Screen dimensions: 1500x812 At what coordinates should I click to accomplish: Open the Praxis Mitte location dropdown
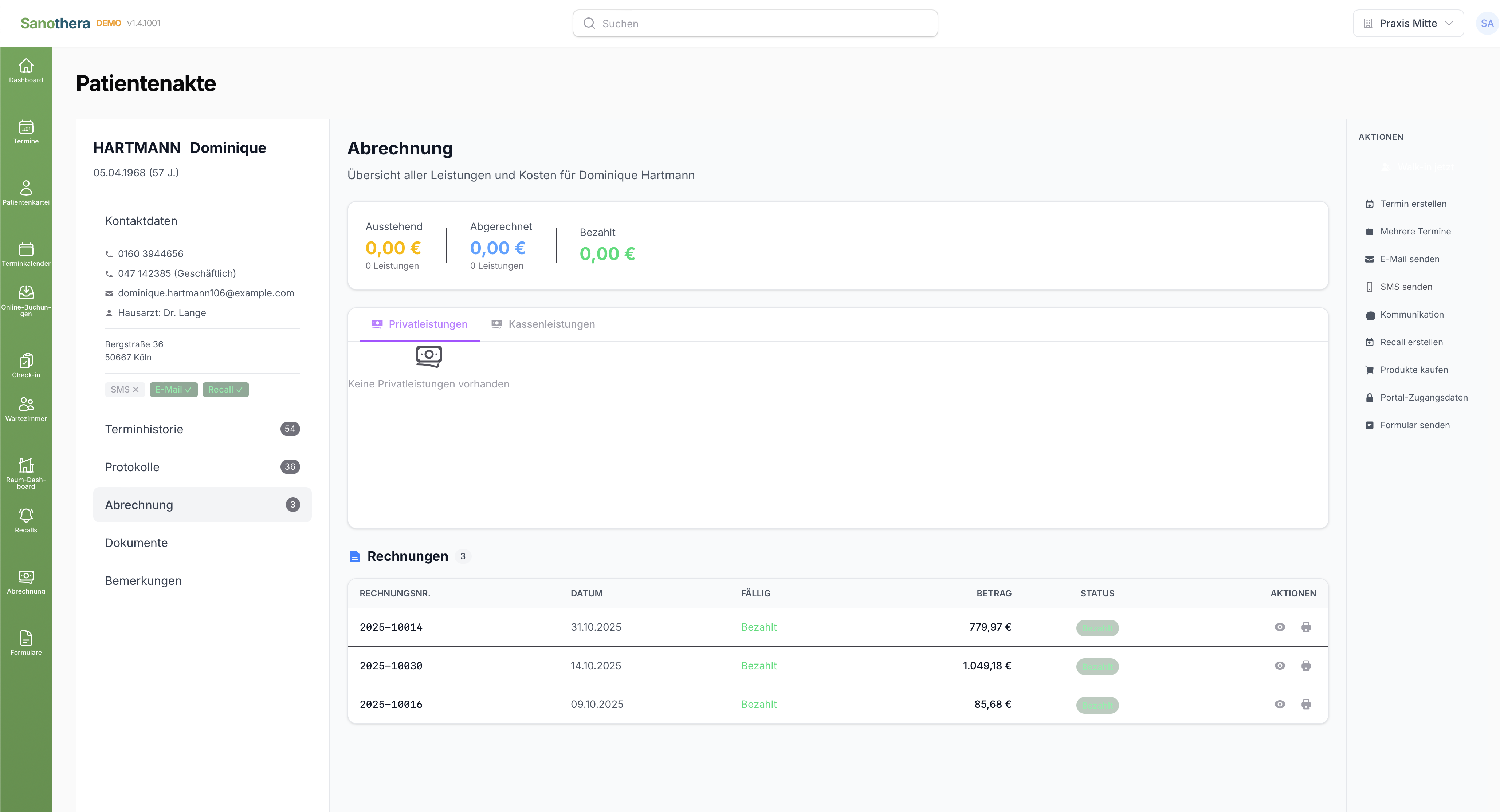point(1408,23)
